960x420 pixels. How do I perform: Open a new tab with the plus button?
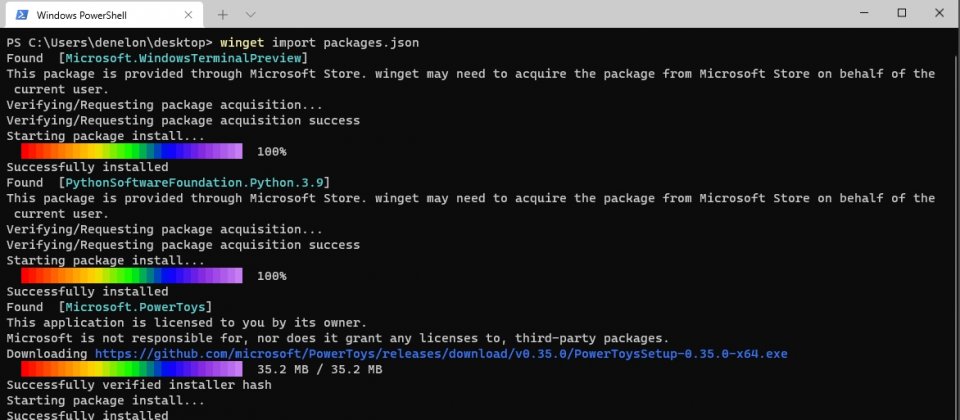[223, 15]
